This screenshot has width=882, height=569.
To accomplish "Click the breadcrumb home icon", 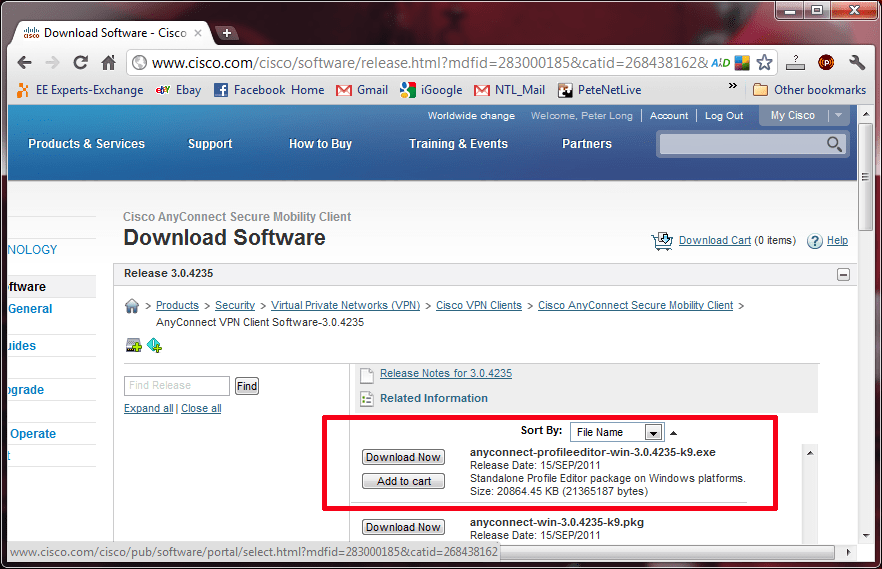I will click(x=132, y=306).
